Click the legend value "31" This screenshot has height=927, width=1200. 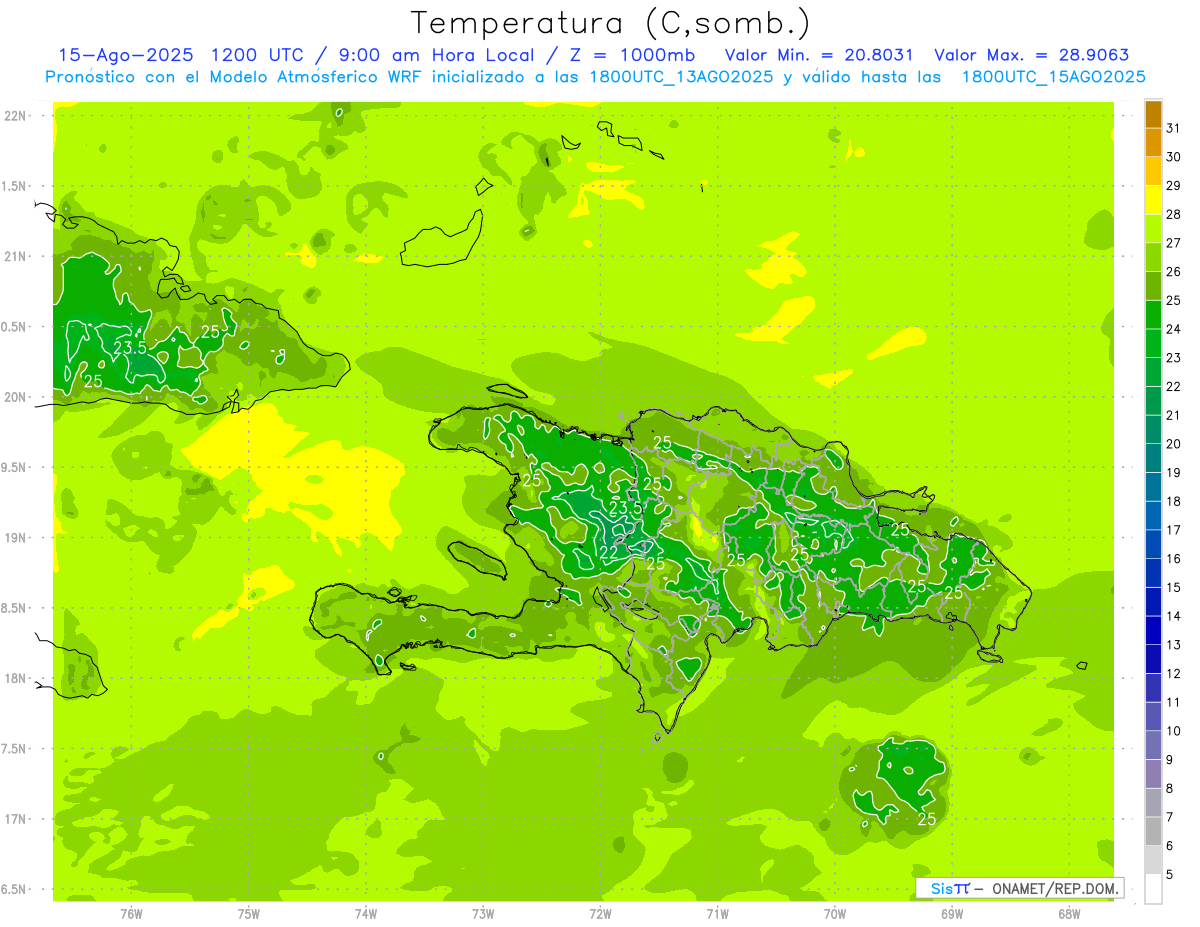1174,128
